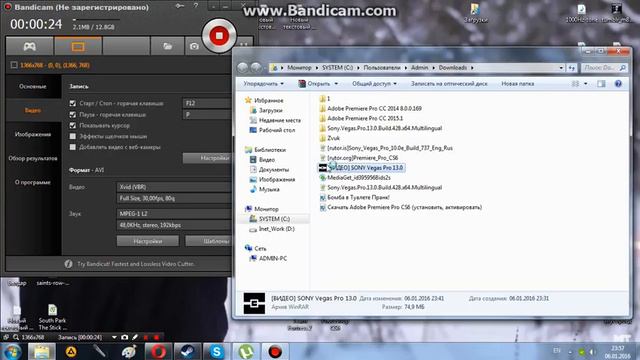Image resolution: width=640 pixels, height=360 pixels.
Task: Open uTorrent from the taskbar
Action: click(x=246, y=351)
